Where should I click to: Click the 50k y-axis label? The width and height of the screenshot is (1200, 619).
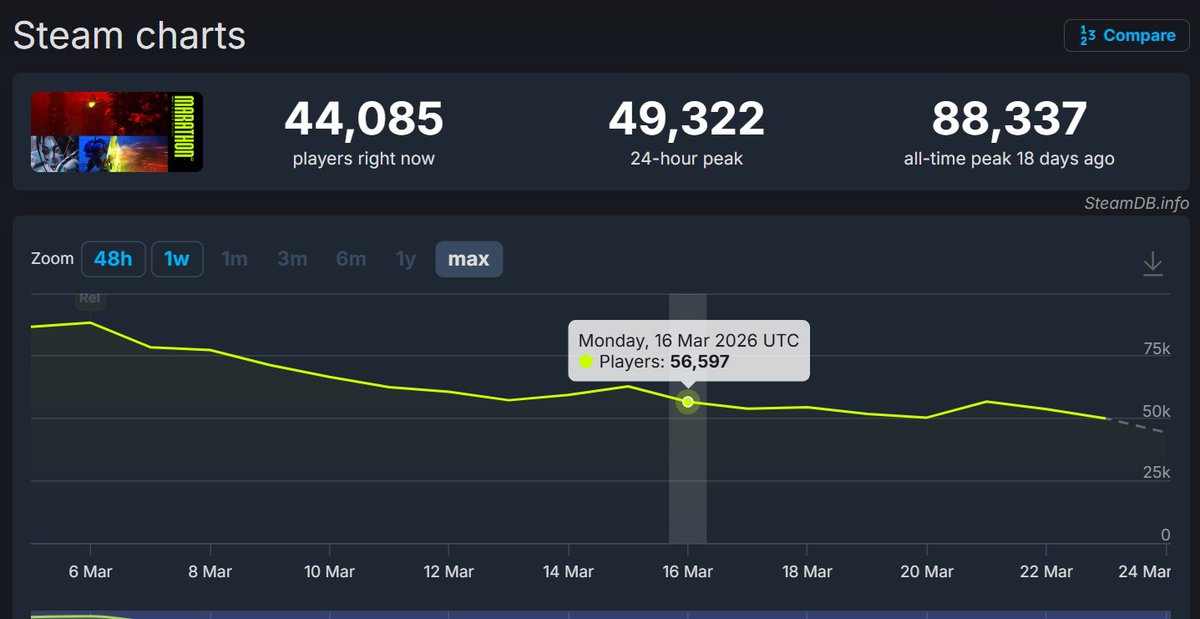pyautogui.click(x=1156, y=411)
